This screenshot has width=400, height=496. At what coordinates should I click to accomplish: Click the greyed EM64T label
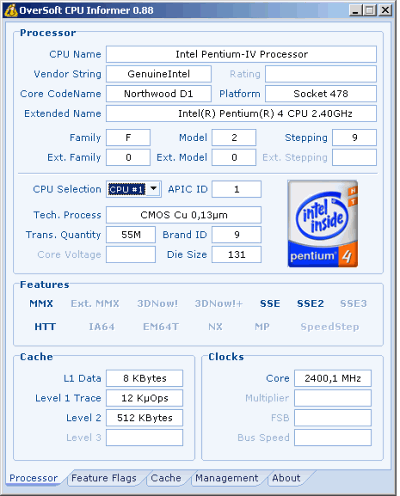coord(161,327)
